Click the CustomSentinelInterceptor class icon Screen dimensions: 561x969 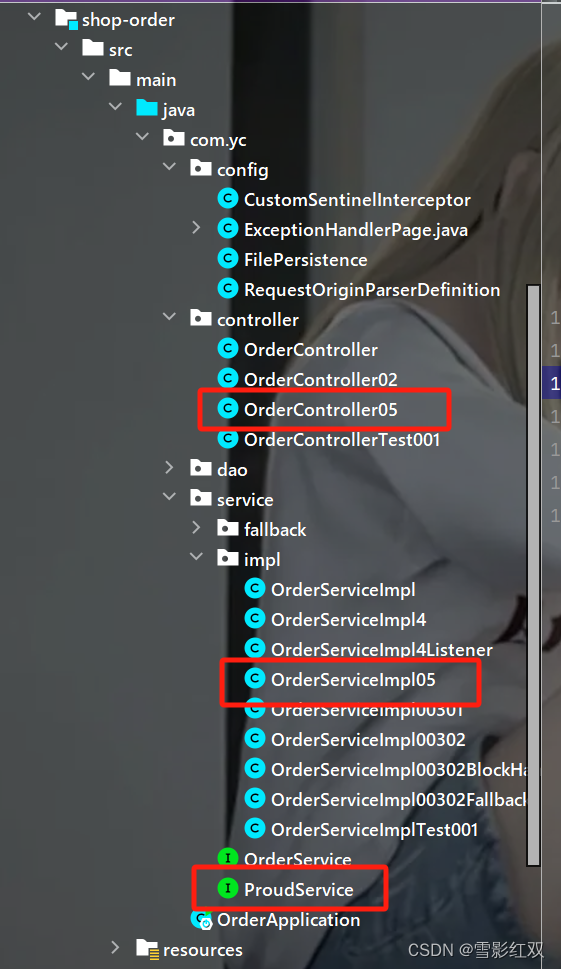tap(228, 199)
